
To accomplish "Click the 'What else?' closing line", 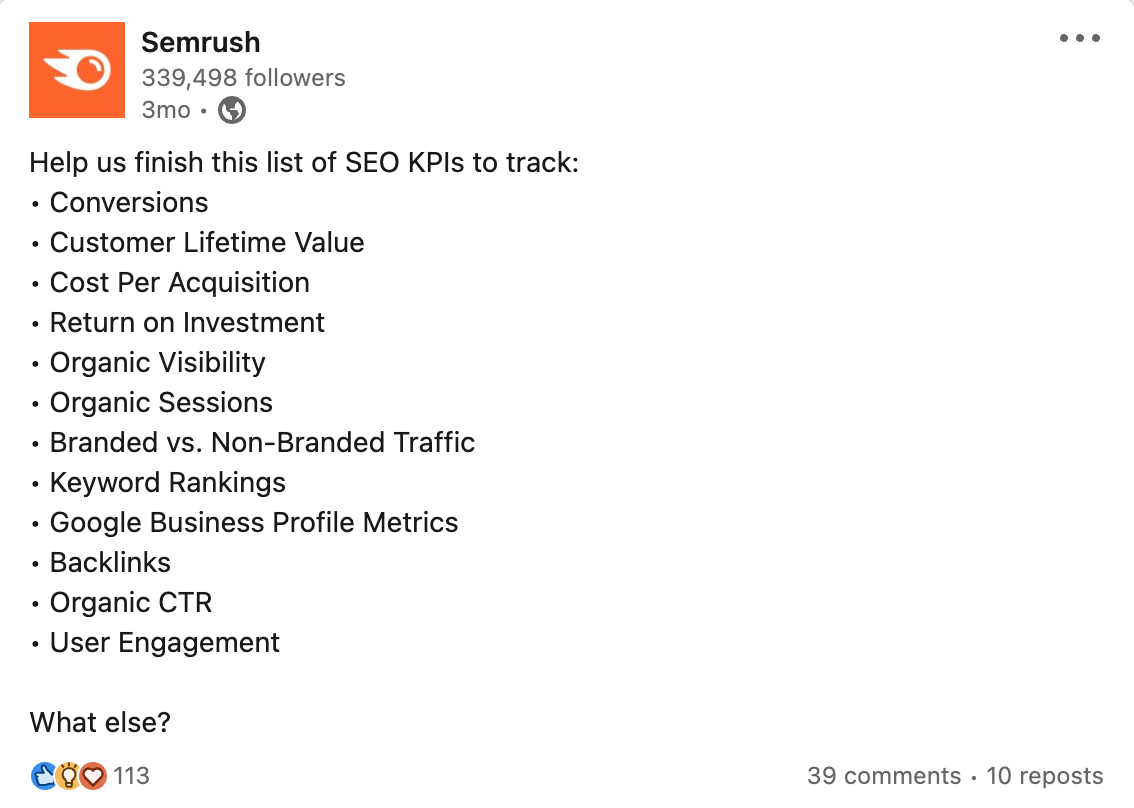I will [x=99, y=722].
